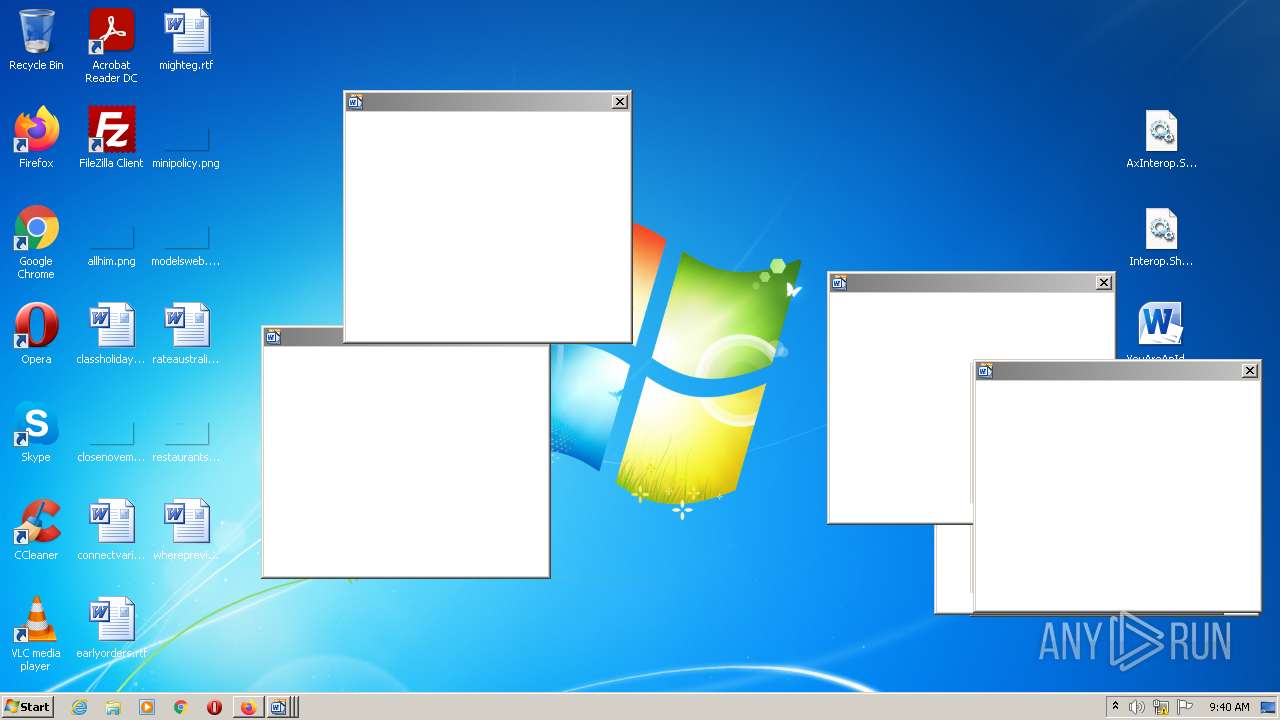
Task: Launch Chrome from the taskbar
Action: click(181, 707)
